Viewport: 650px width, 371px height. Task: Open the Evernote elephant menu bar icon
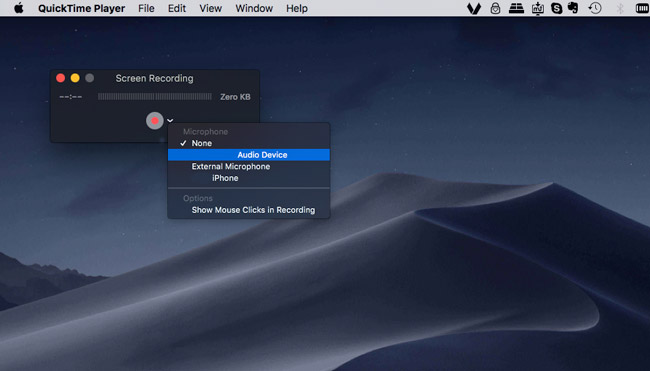click(x=573, y=8)
